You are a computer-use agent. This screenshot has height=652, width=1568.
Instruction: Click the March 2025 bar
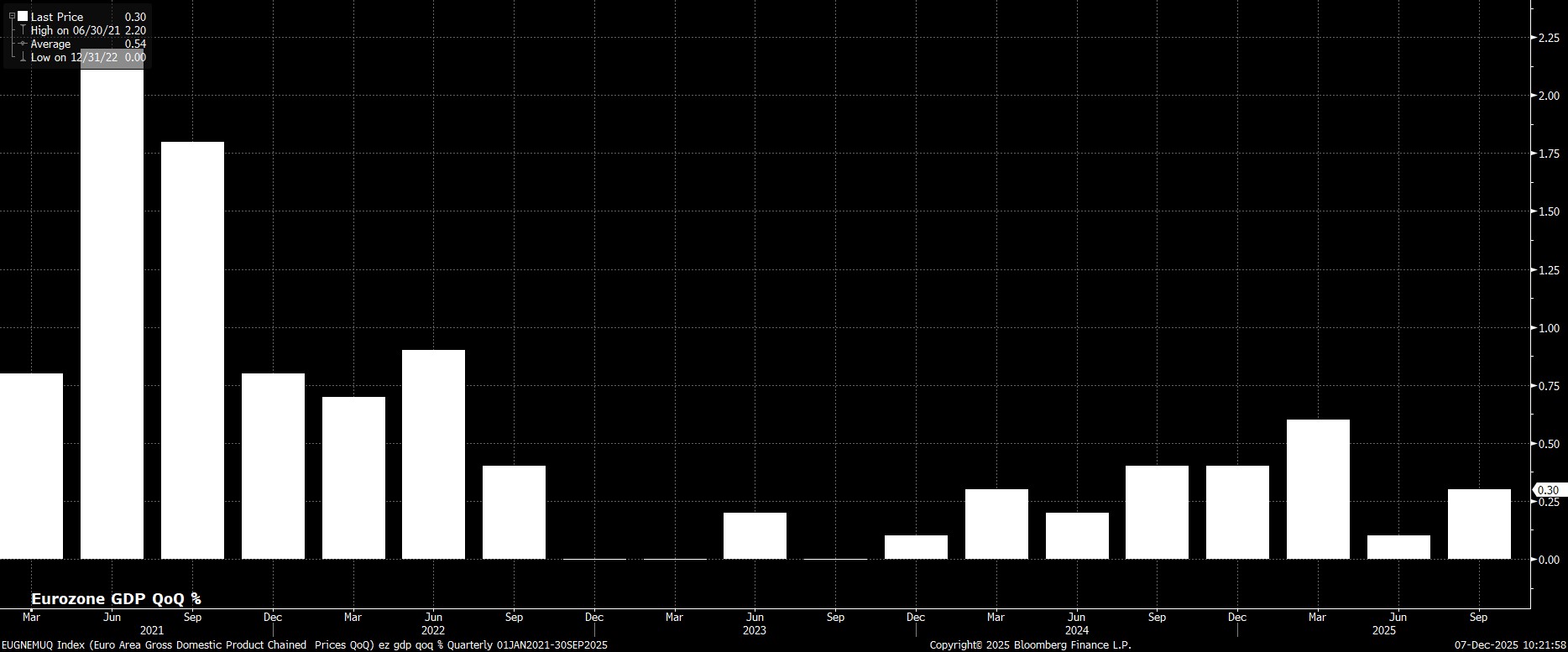[x=1318, y=489]
